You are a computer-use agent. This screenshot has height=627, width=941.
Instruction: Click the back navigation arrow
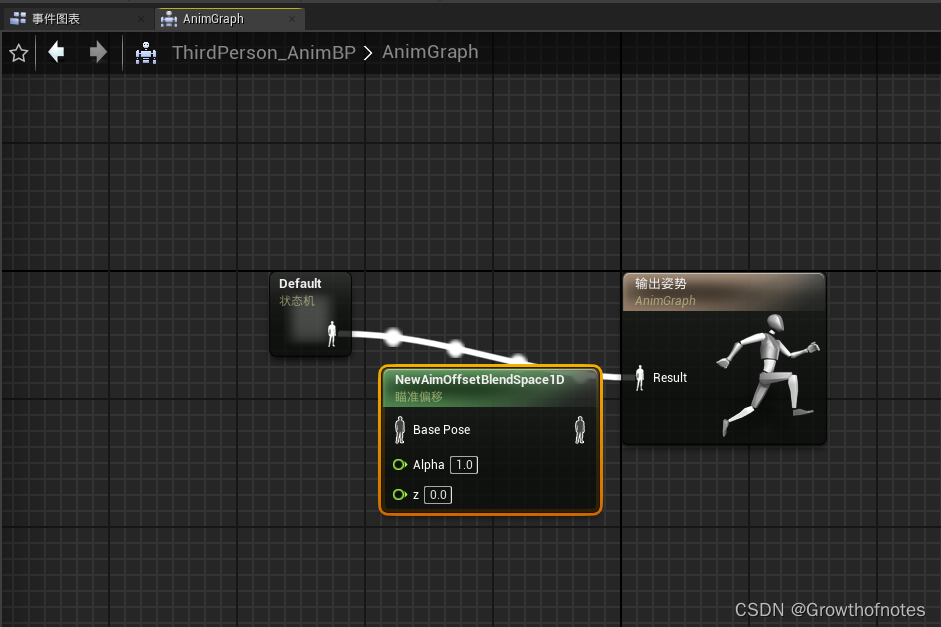56,52
